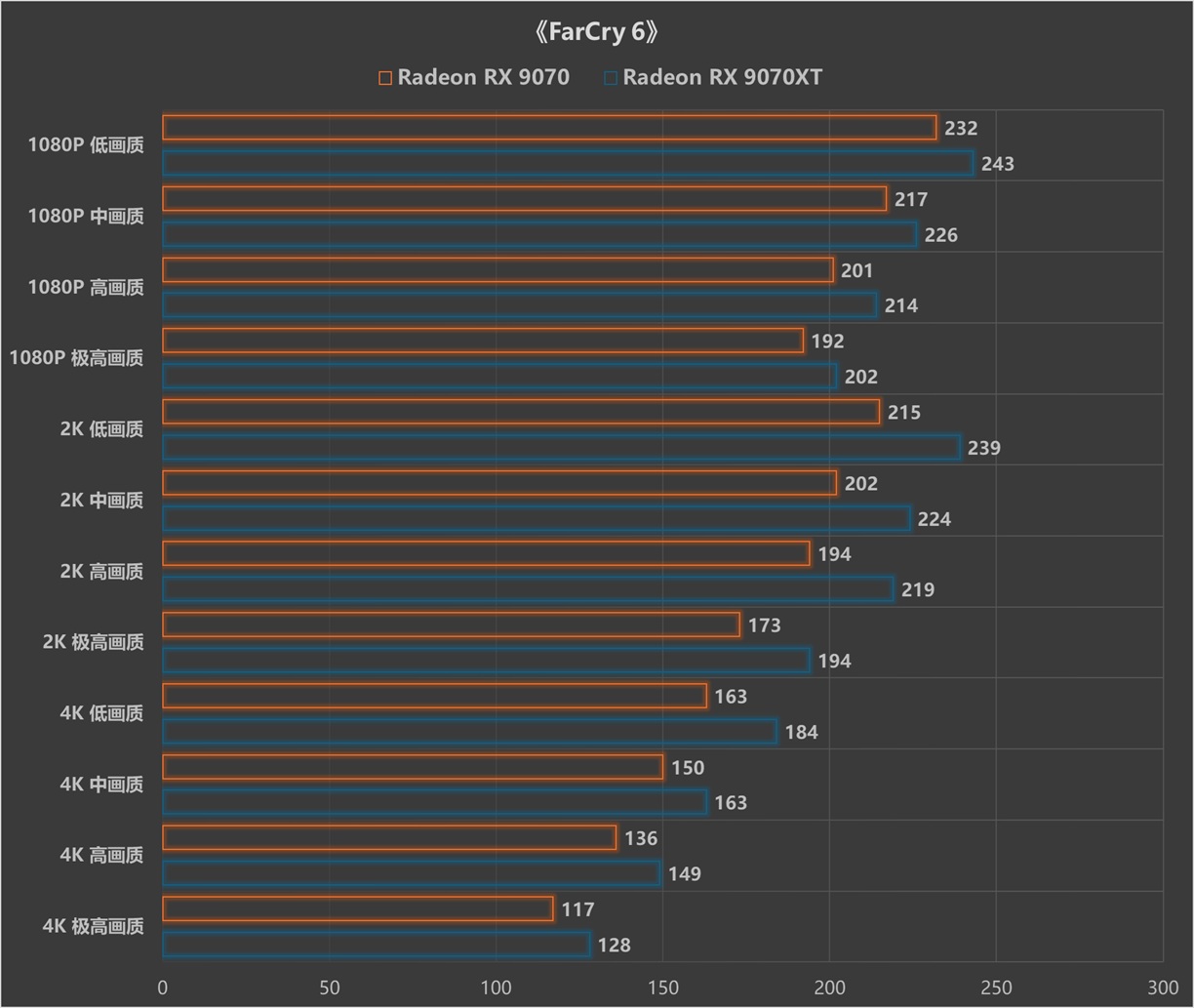Click the 202 value for 2K 中画质
The height and width of the screenshot is (1008, 1194).
pyautogui.click(x=861, y=484)
